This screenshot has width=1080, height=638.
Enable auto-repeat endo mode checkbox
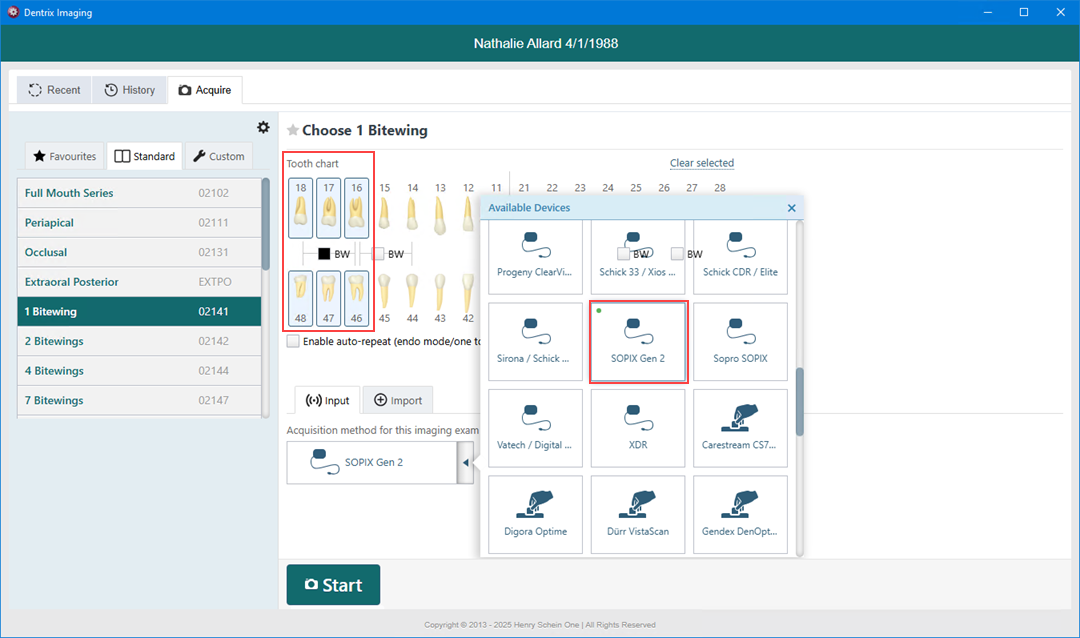293,341
